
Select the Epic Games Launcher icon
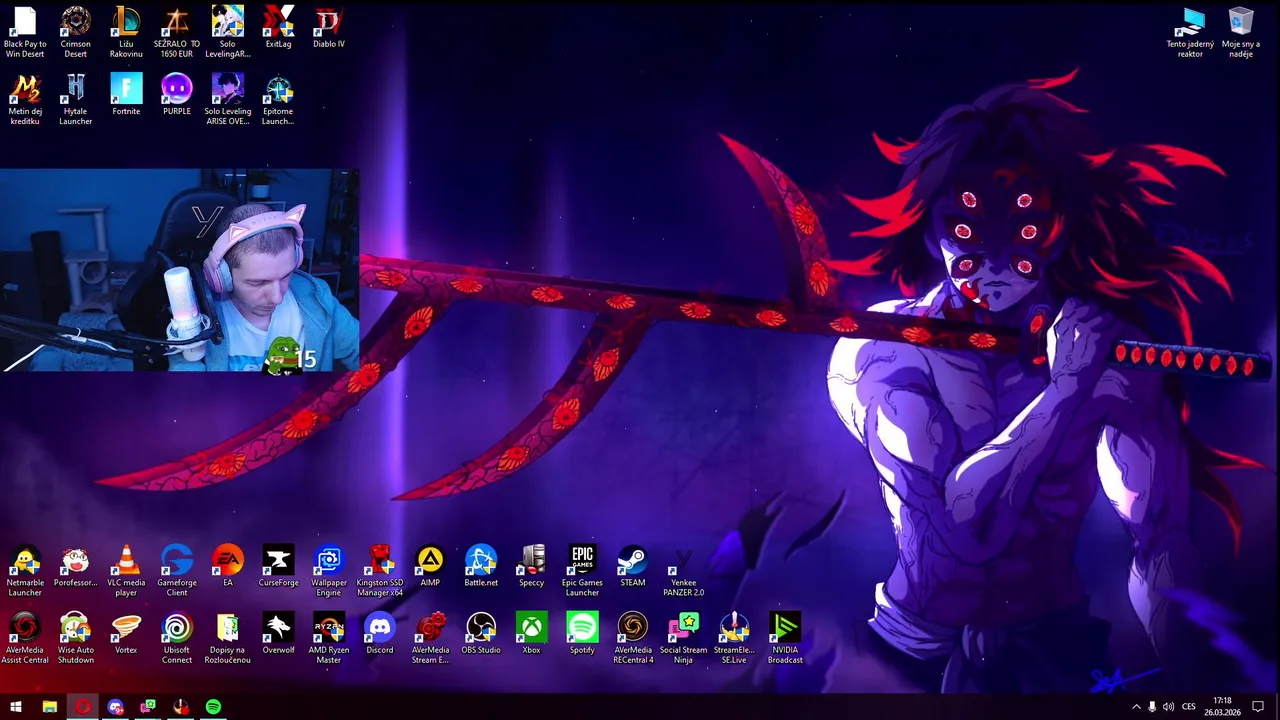tap(582, 571)
